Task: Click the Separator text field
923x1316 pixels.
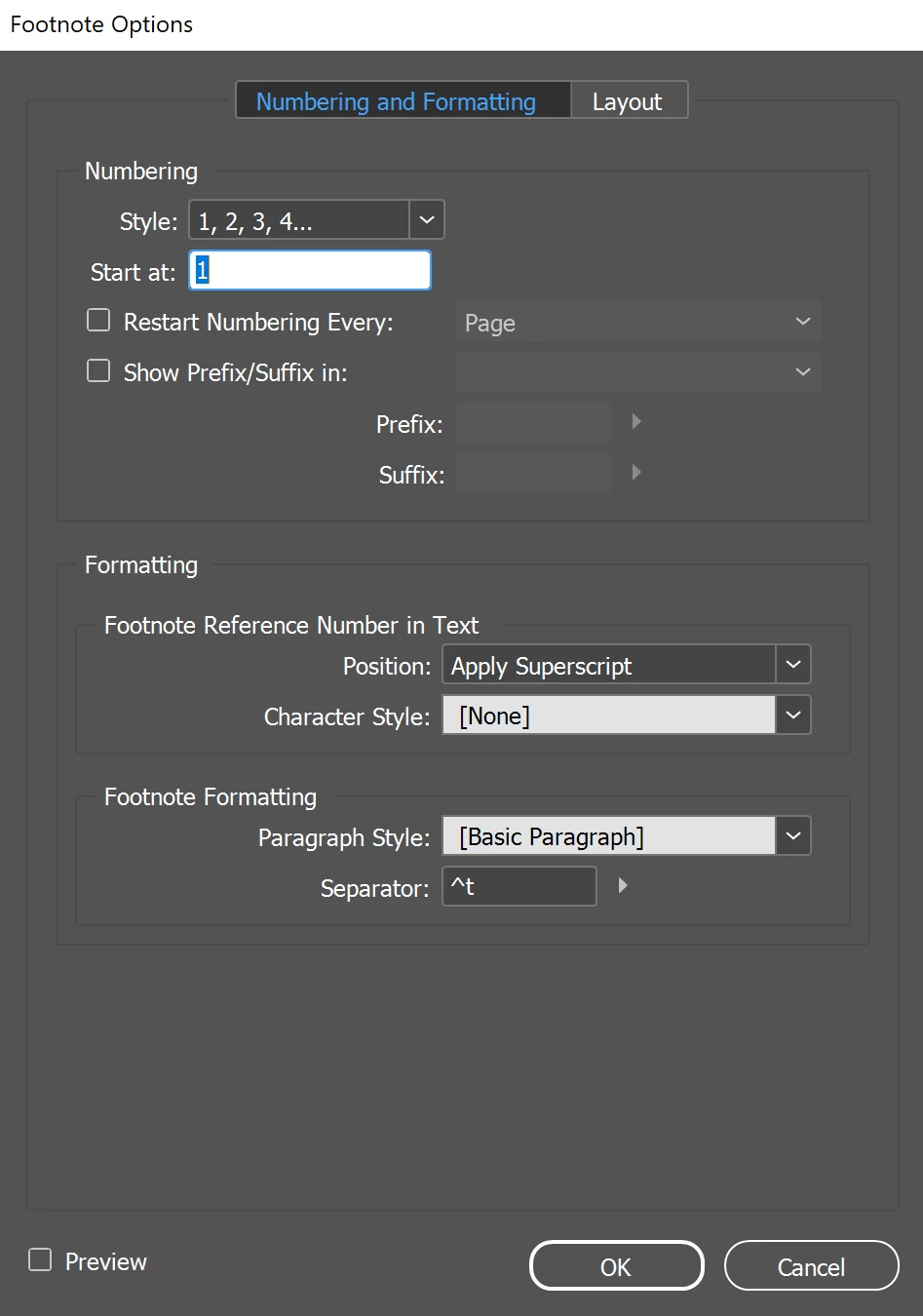Action: pyautogui.click(x=519, y=886)
